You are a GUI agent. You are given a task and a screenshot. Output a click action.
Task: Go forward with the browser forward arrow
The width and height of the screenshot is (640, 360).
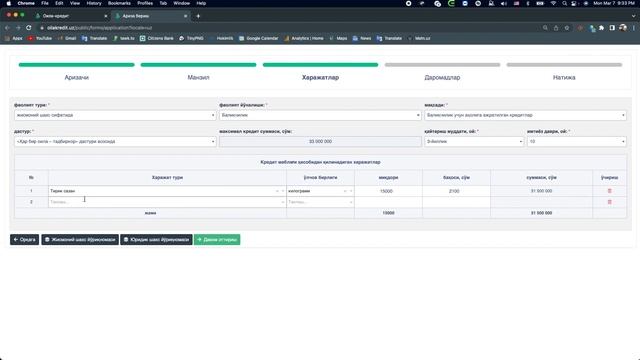18,28
